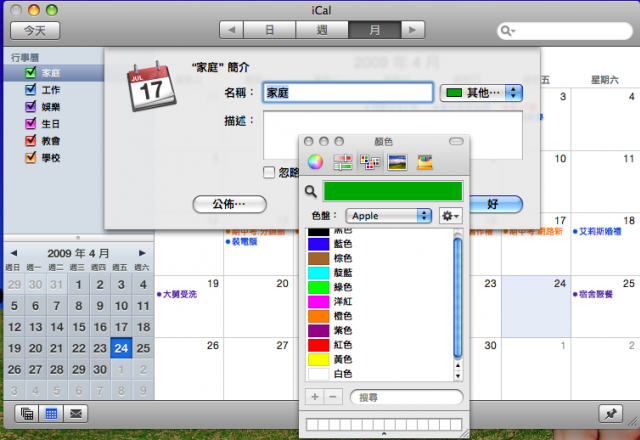Toggle the 生日 calendar checkbox
The width and height of the screenshot is (640, 440).
31,123
